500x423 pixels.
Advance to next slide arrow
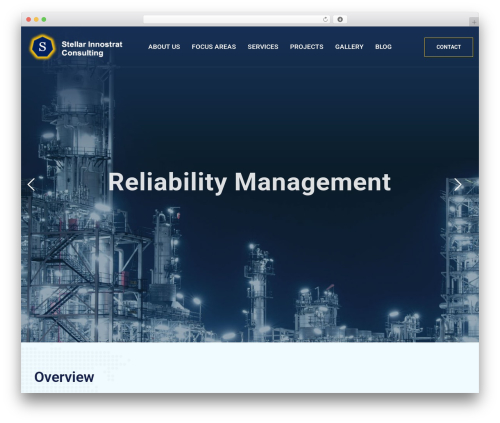tap(458, 184)
